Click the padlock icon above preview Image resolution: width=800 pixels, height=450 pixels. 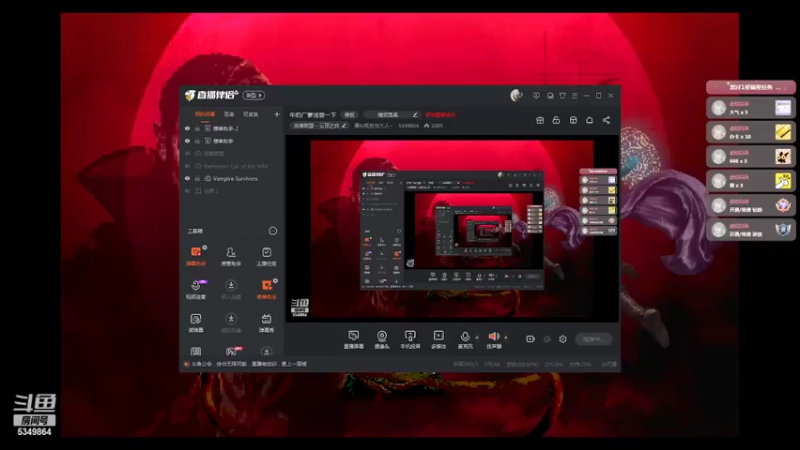tap(556, 120)
